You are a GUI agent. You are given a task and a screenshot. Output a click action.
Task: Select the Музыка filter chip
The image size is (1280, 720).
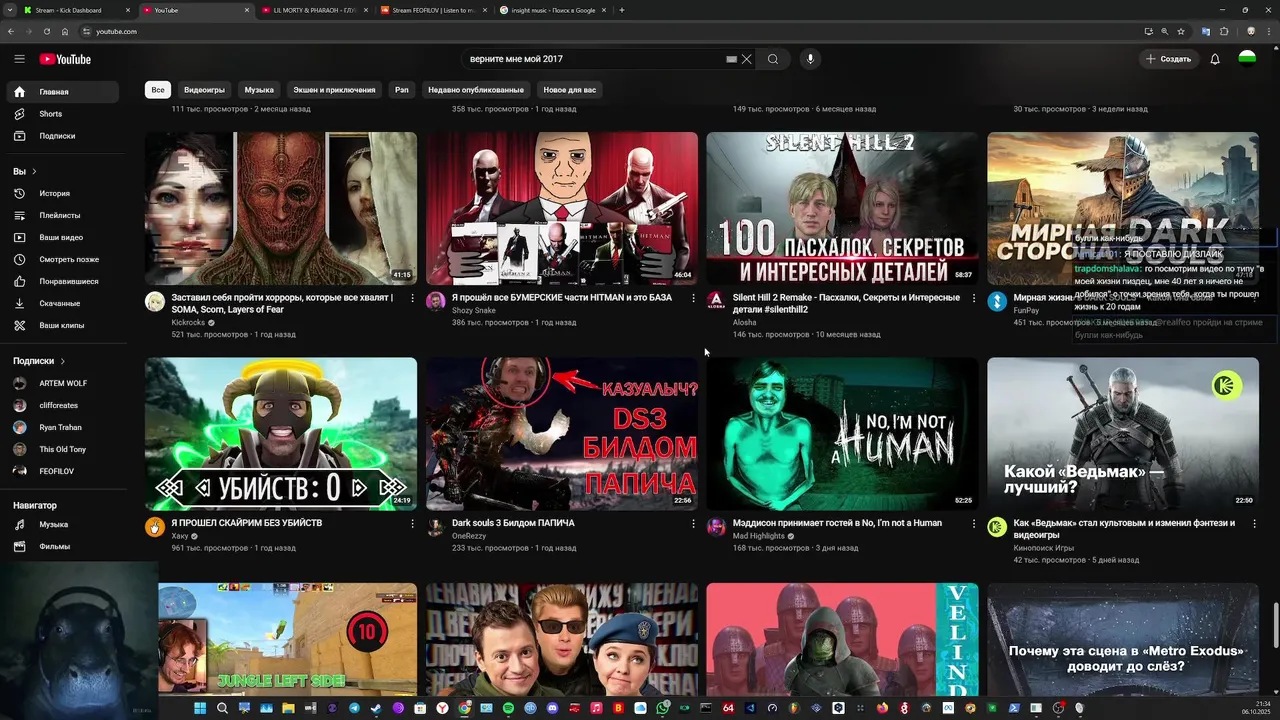click(x=259, y=90)
